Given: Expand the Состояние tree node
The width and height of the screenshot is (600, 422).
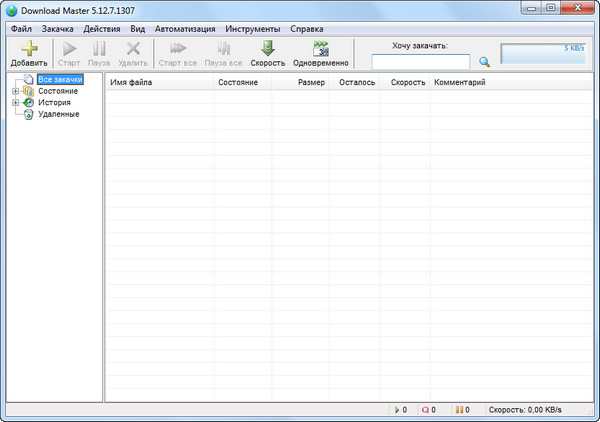Looking at the screenshot, I should [15, 91].
